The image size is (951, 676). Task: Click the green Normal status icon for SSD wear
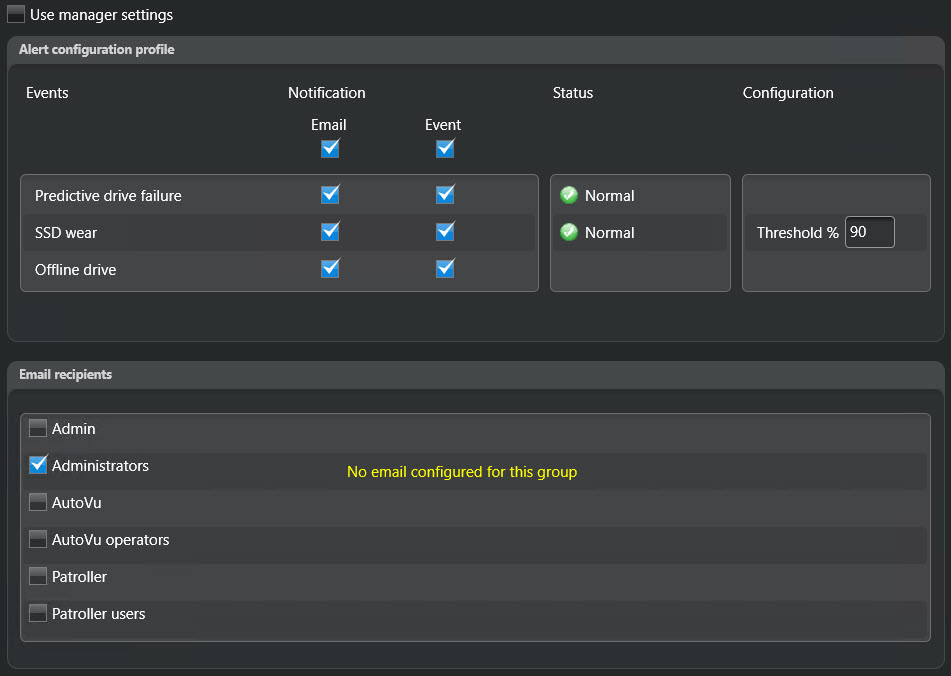point(568,232)
